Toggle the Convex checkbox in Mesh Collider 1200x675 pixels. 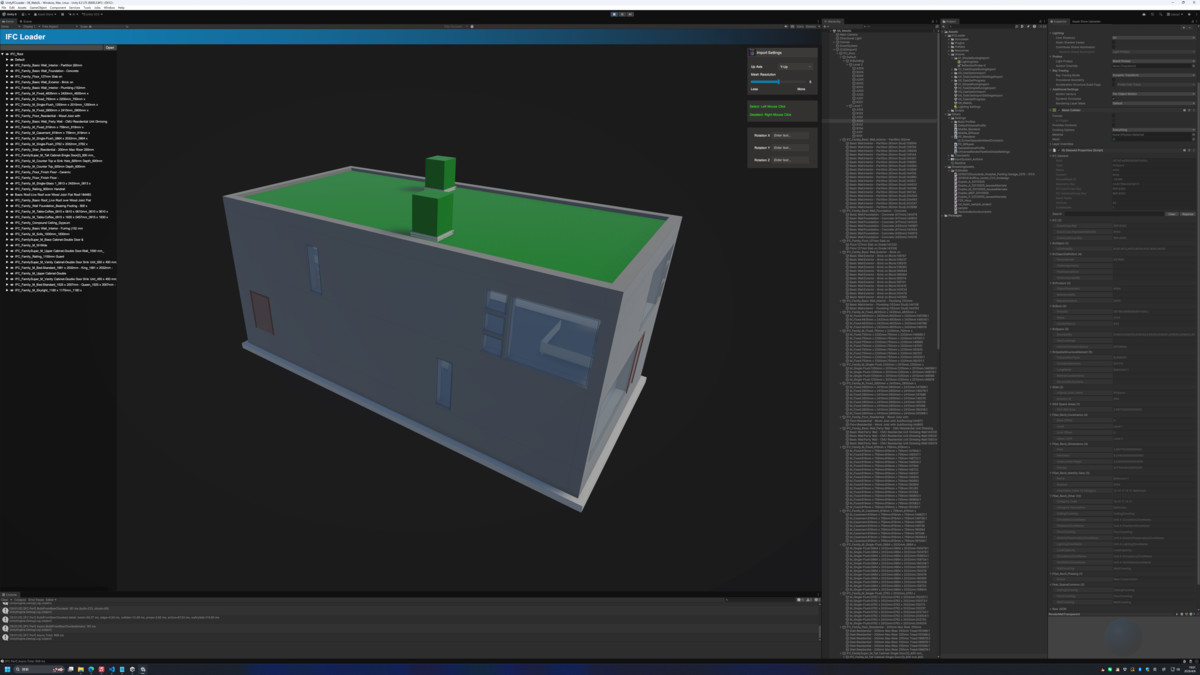[x=1115, y=116]
